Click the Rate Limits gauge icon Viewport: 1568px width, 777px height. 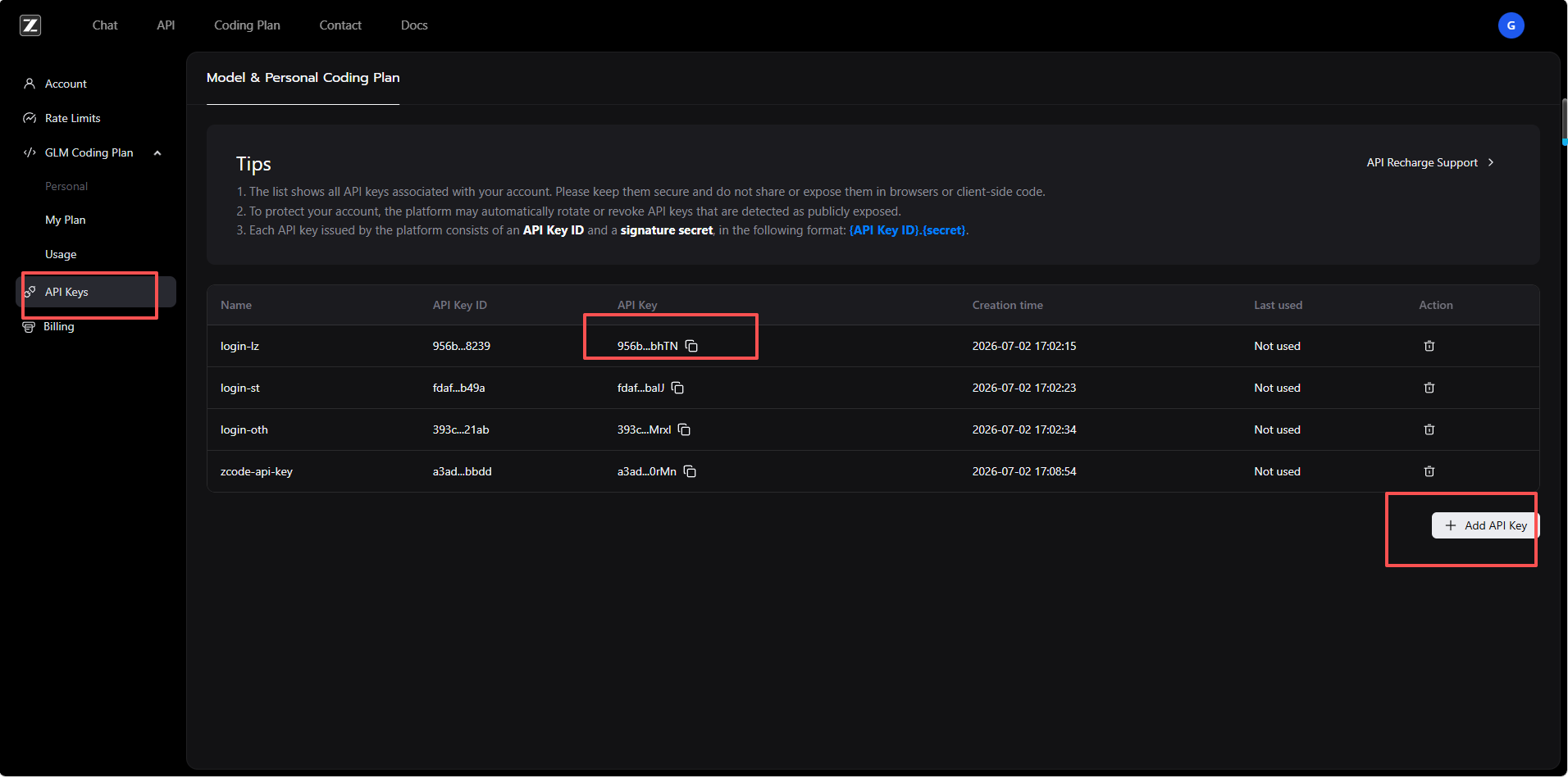coord(30,118)
